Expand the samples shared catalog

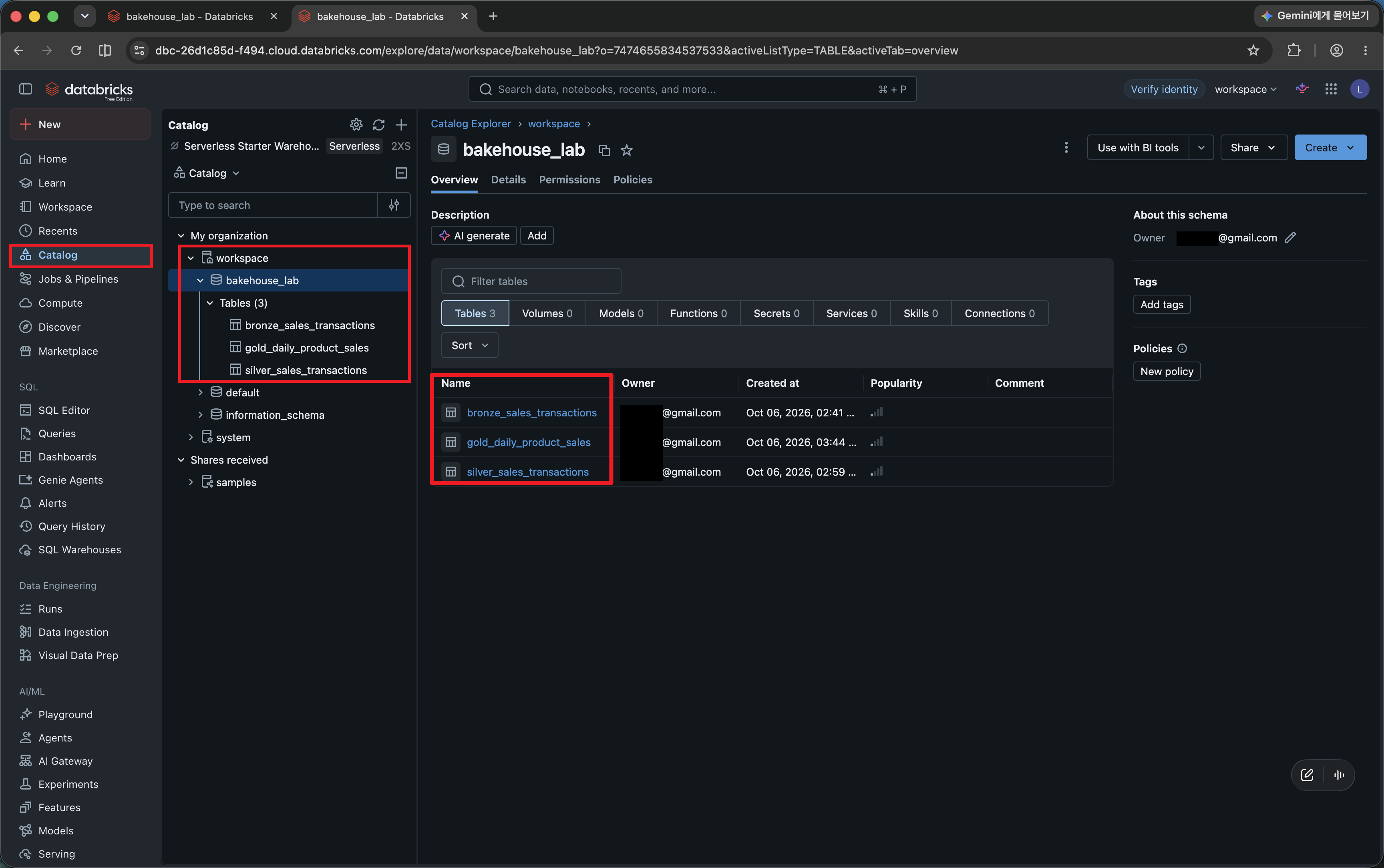(x=191, y=482)
